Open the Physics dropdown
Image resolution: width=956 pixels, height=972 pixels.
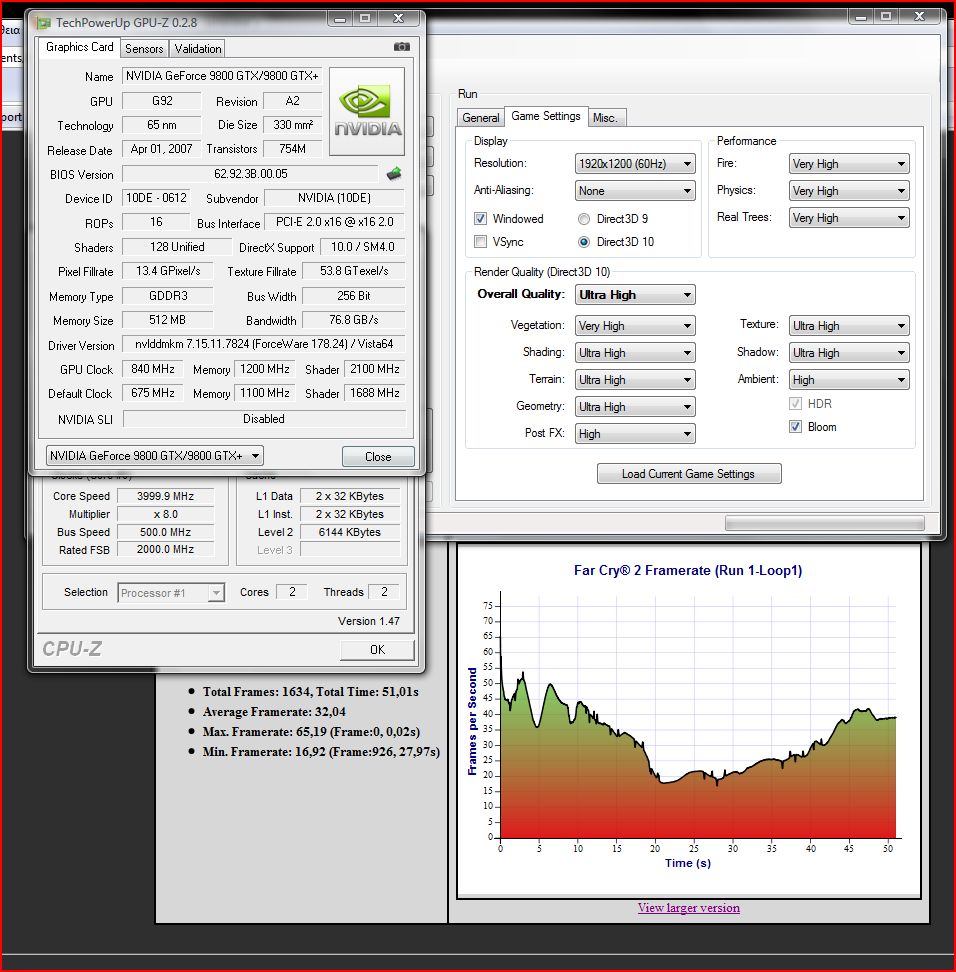849,191
